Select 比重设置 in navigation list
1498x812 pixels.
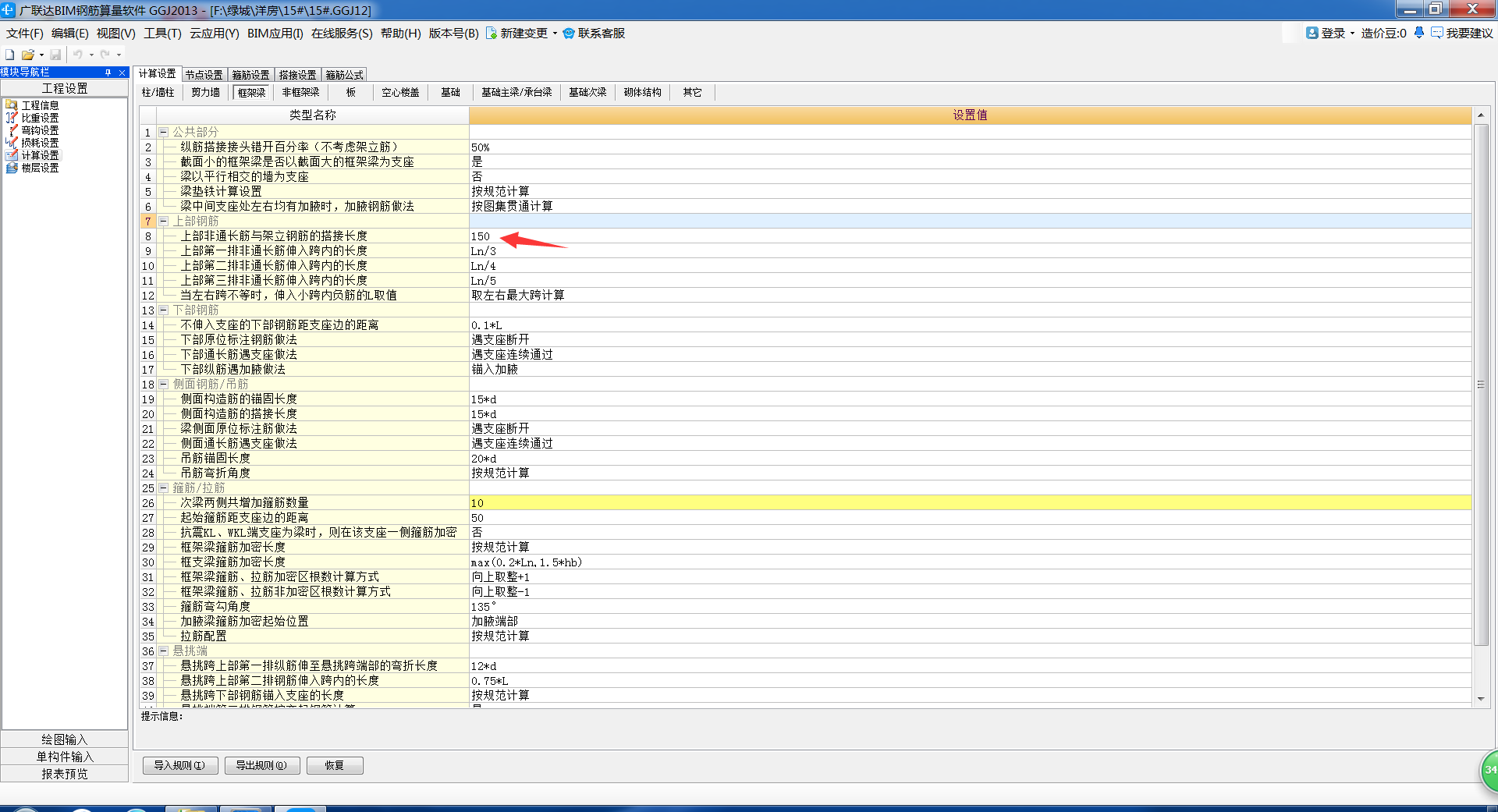pos(39,118)
